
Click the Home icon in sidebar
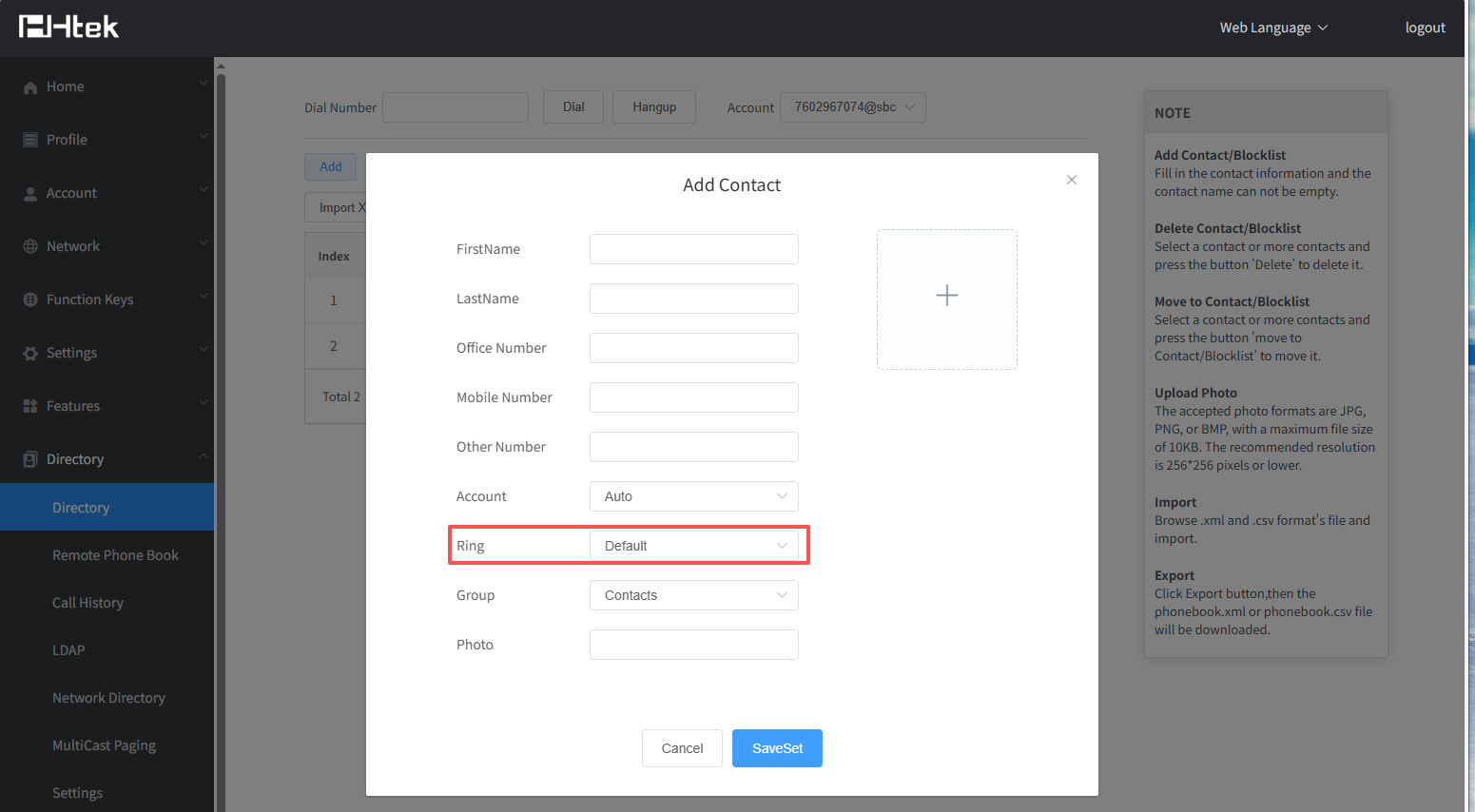tap(30, 87)
